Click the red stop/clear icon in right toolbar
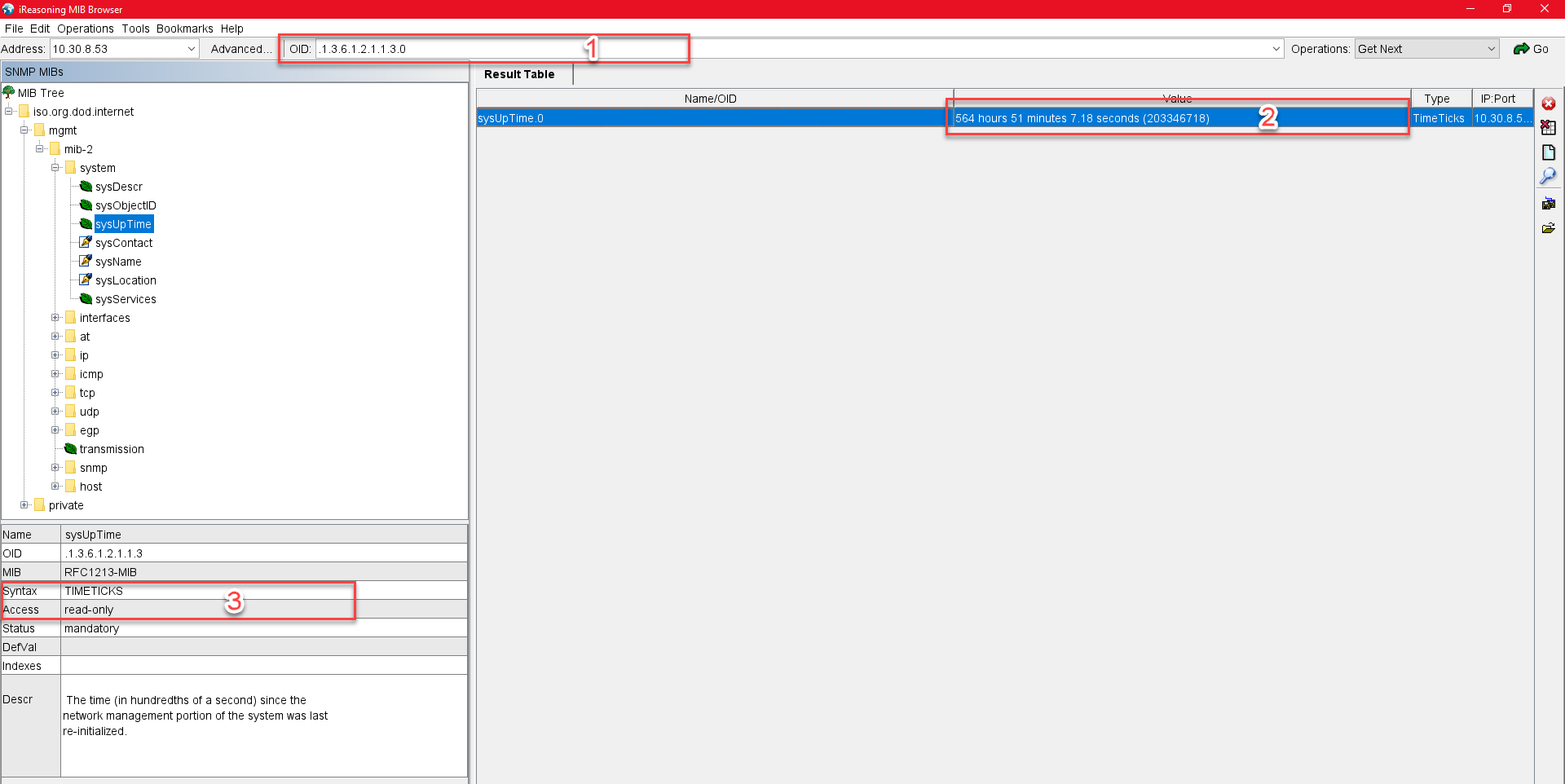 1549,104
